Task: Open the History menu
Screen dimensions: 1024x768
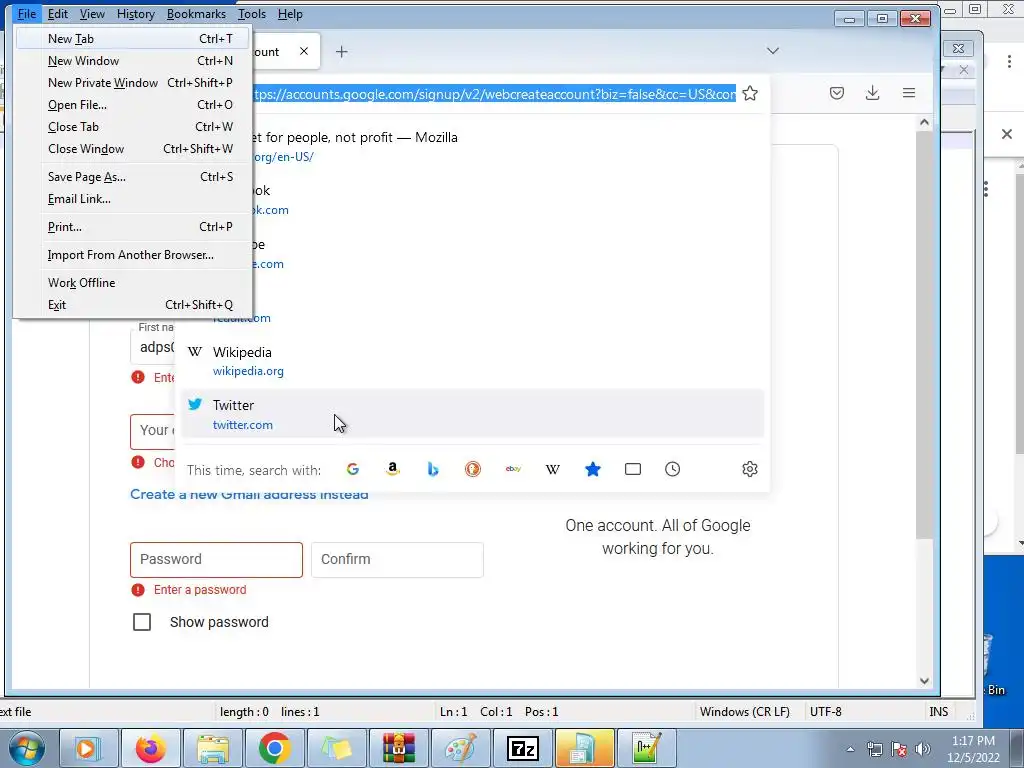Action: pyautogui.click(x=135, y=14)
